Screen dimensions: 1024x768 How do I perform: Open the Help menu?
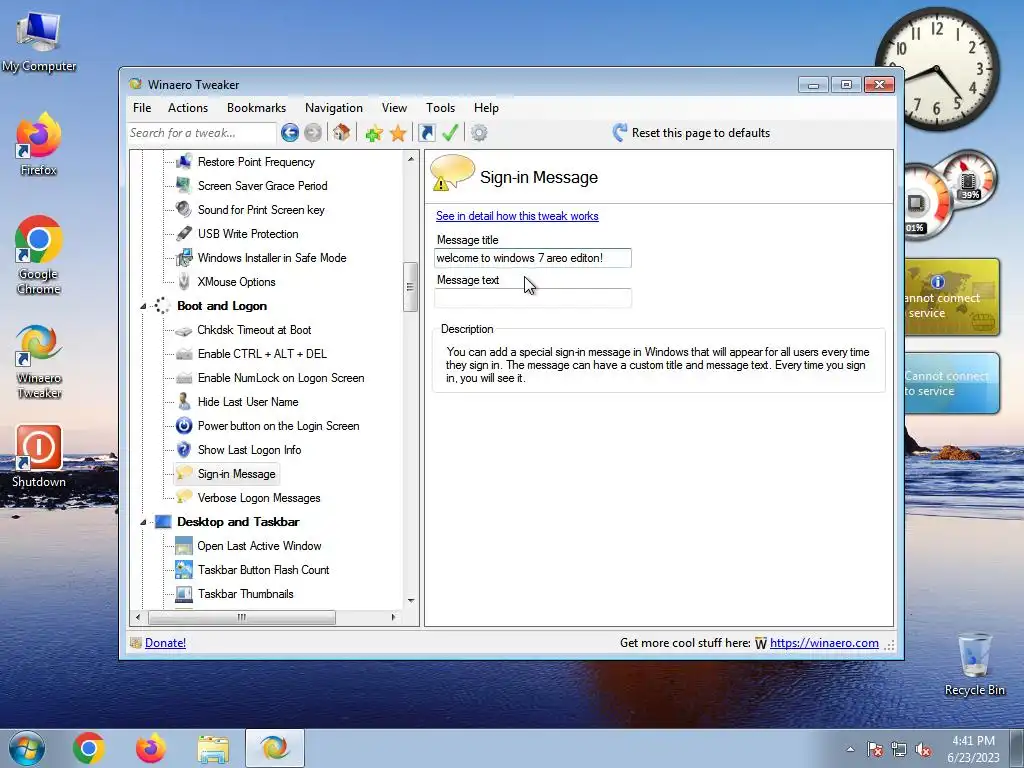point(486,108)
